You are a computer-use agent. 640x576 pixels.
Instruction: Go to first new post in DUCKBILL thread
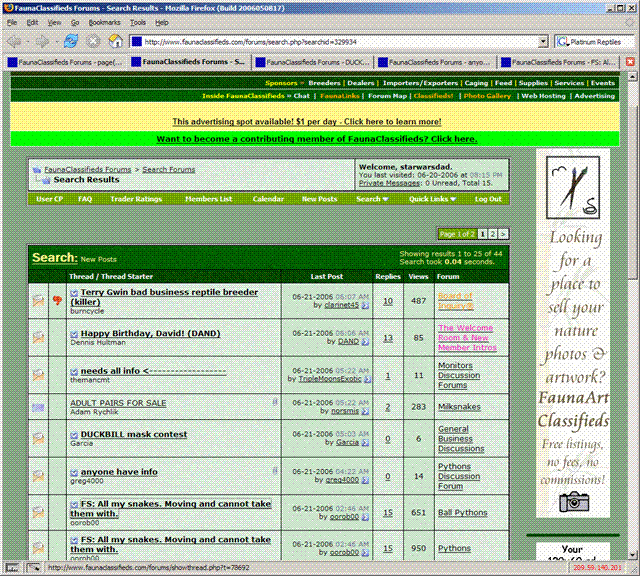pyautogui.click(x=74, y=435)
